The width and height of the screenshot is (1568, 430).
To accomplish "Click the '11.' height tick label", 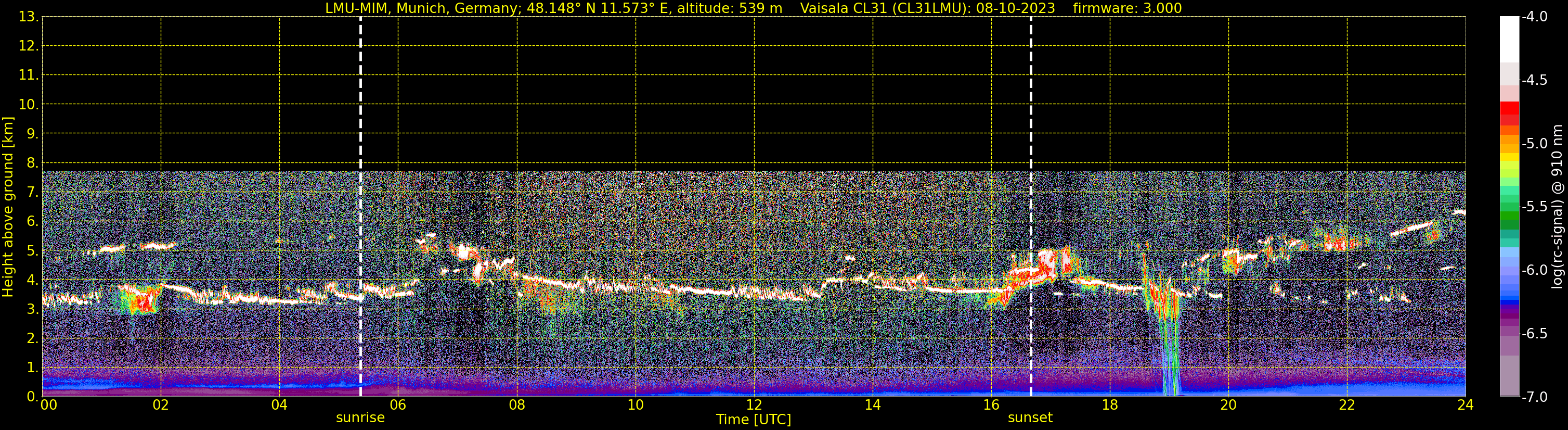I will pyautogui.click(x=29, y=75).
